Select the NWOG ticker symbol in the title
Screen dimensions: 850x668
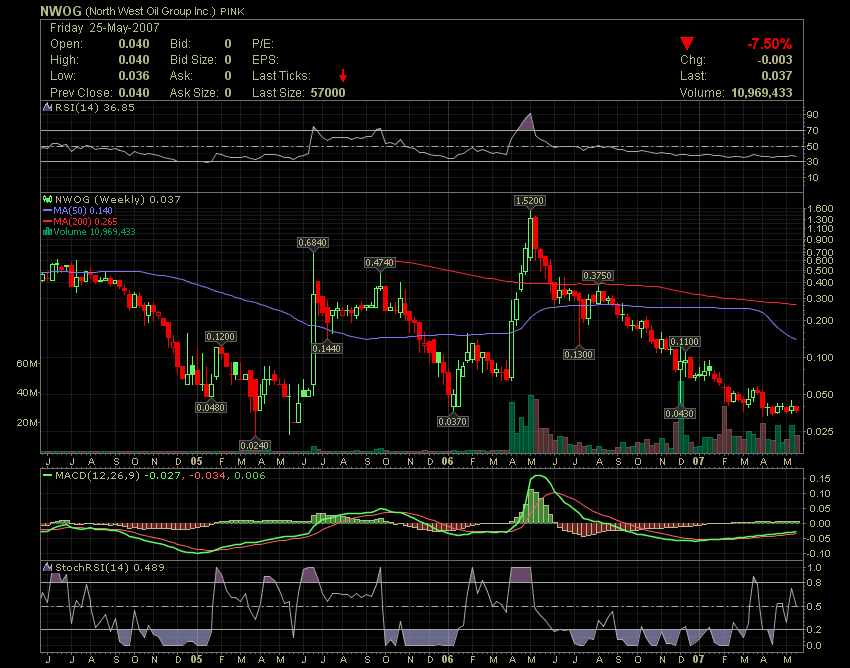[61, 11]
